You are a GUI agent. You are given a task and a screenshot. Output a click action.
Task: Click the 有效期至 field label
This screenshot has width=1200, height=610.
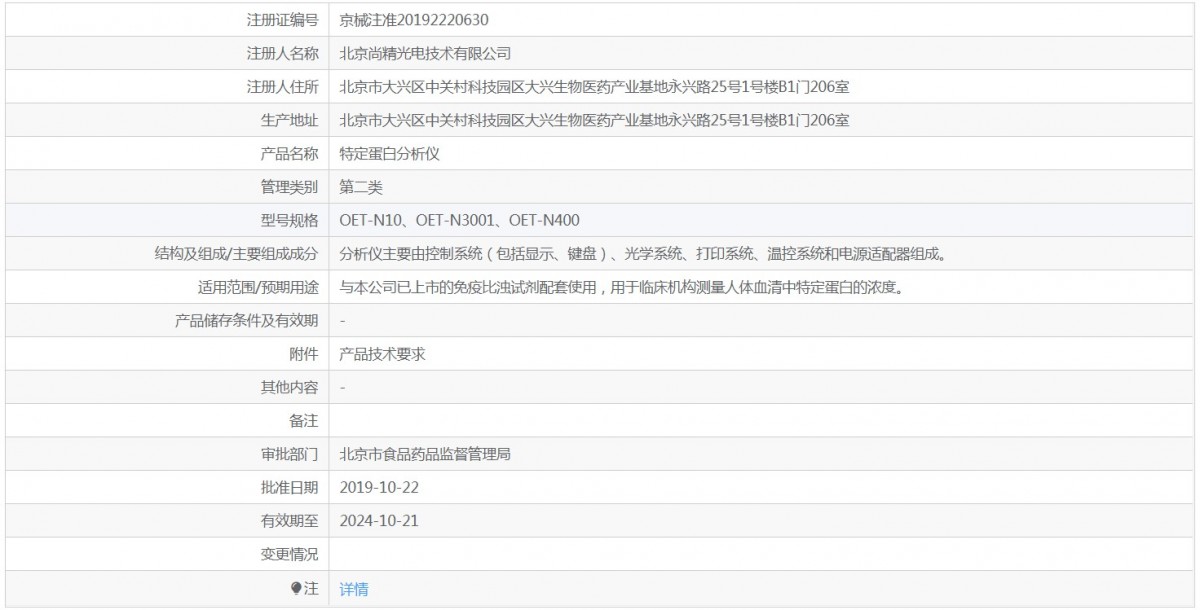point(289,521)
